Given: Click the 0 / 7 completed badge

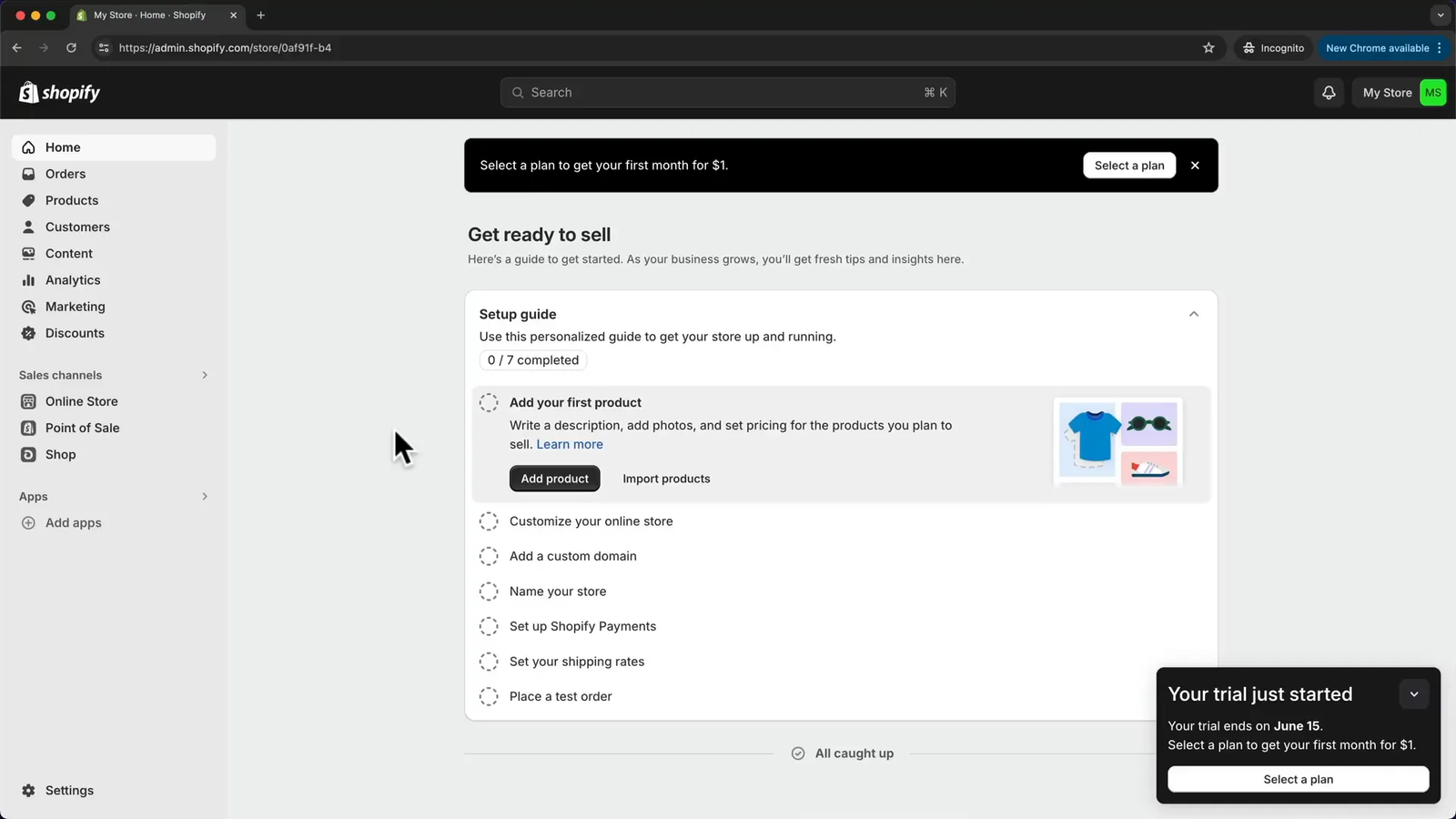Looking at the screenshot, I should click(x=533, y=360).
